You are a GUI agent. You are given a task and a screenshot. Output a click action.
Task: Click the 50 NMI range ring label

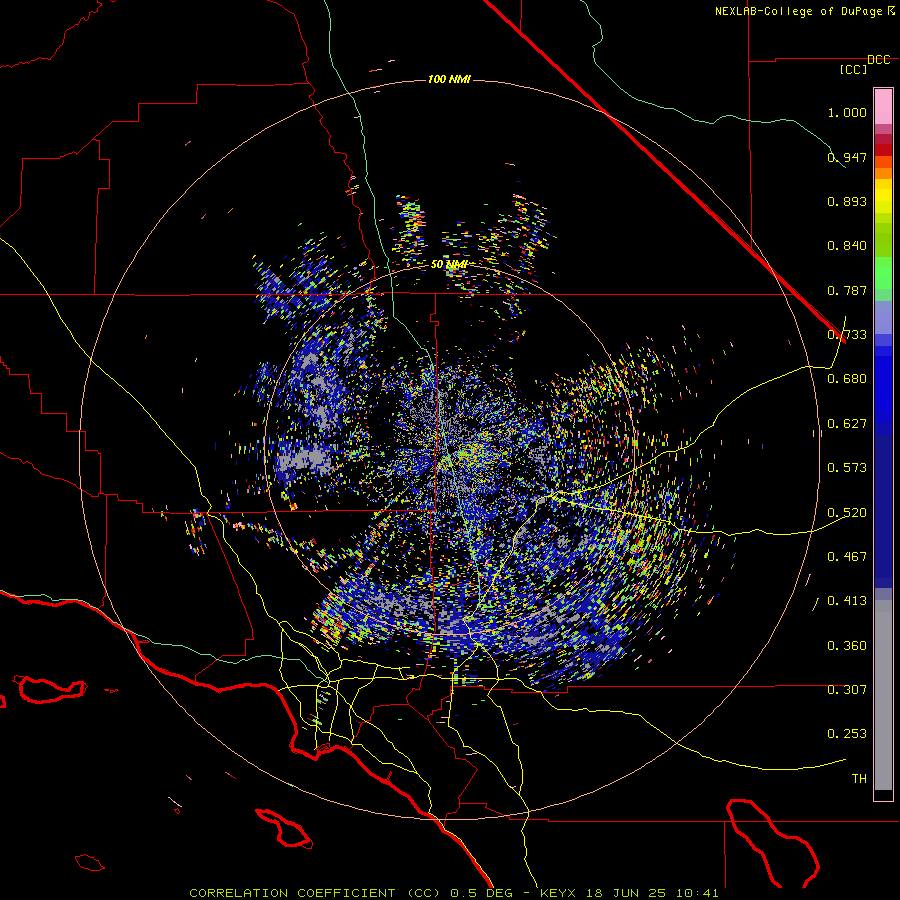(449, 264)
